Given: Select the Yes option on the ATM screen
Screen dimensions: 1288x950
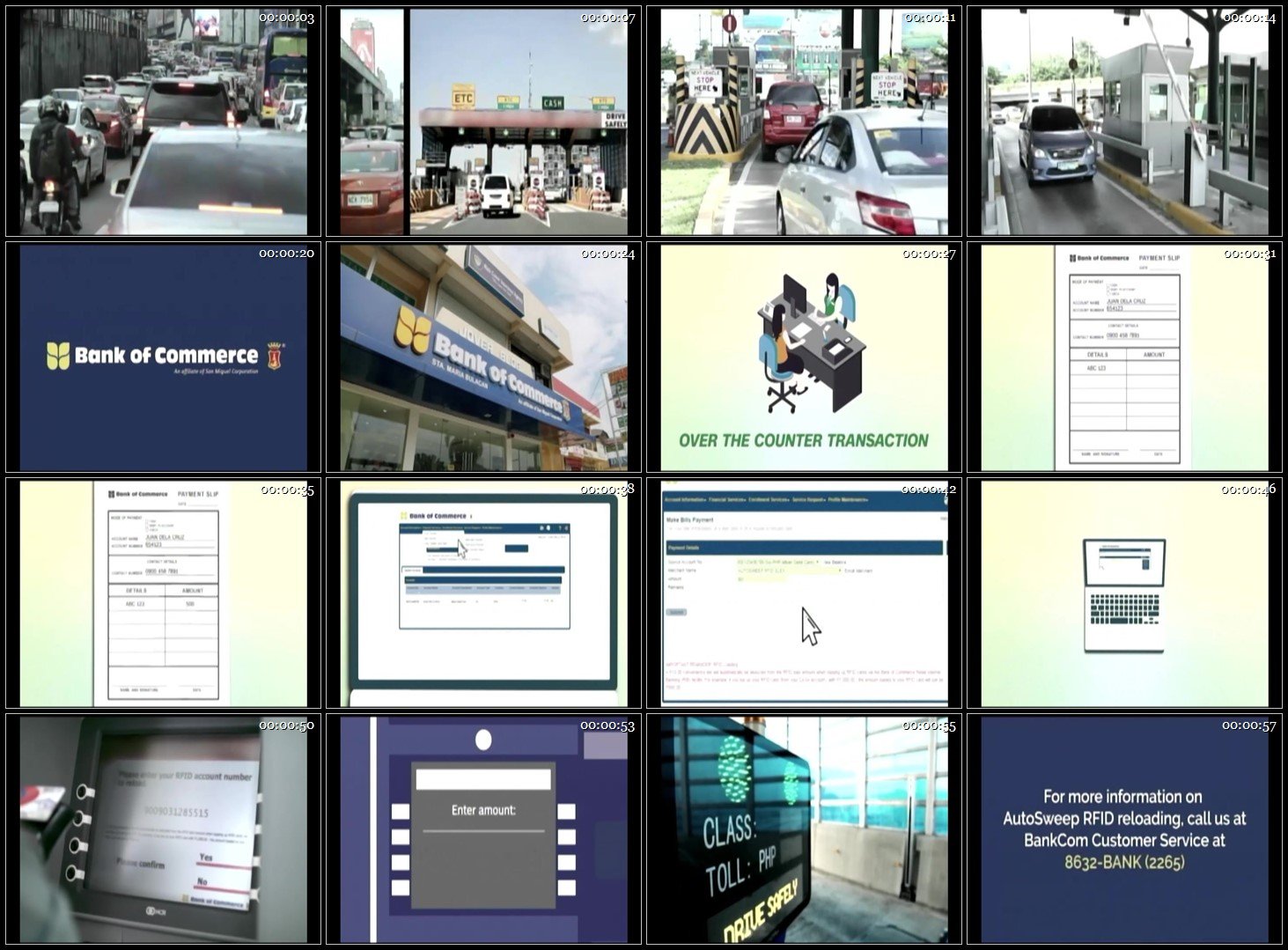Looking at the screenshot, I should point(206,858).
